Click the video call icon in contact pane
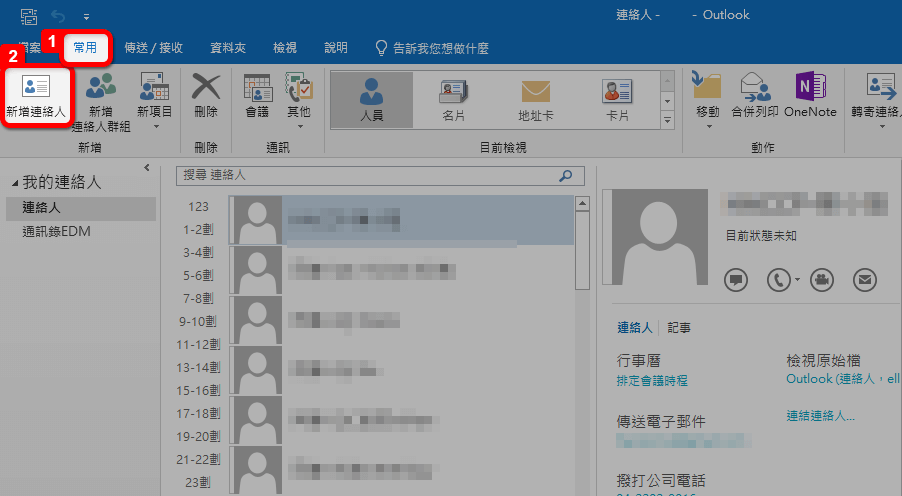Viewport: 902px width, 496px height. 822,280
